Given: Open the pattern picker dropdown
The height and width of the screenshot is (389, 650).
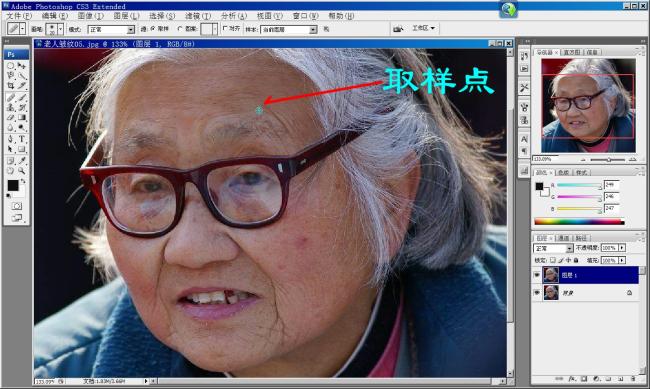Looking at the screenshot, I should (215, 29).
